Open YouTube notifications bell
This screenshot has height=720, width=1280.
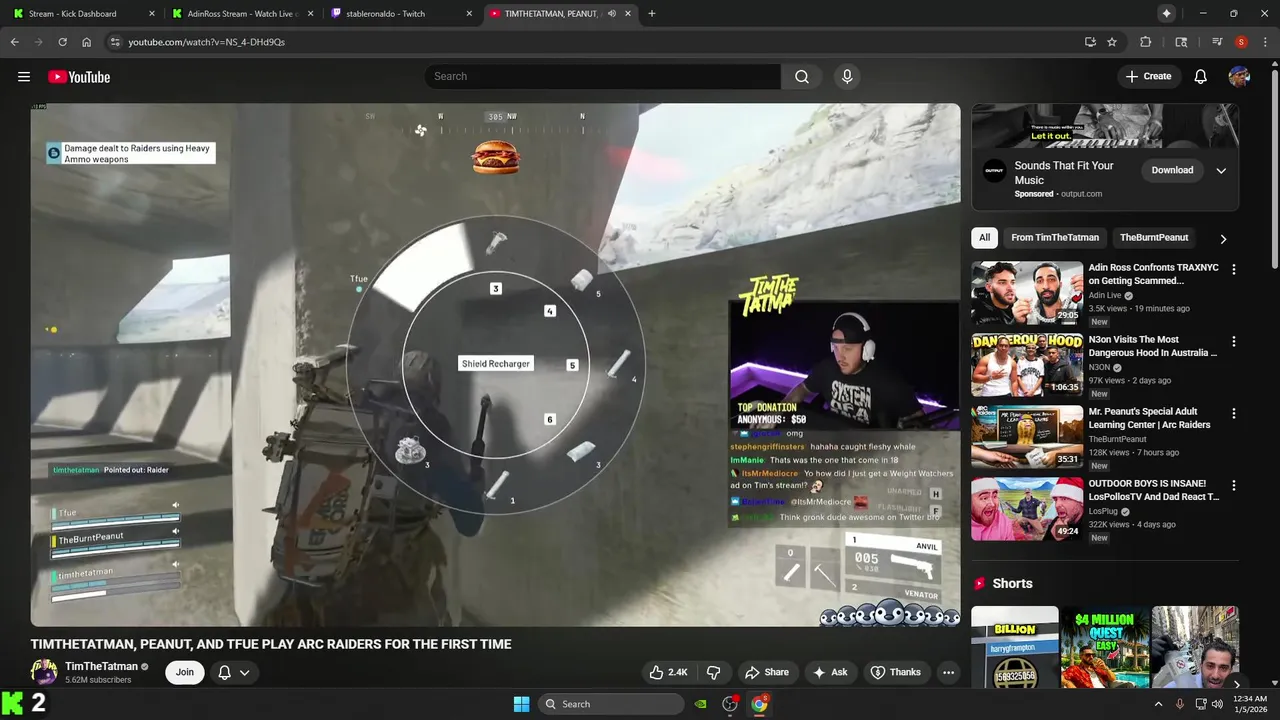tap(1201, 77)
